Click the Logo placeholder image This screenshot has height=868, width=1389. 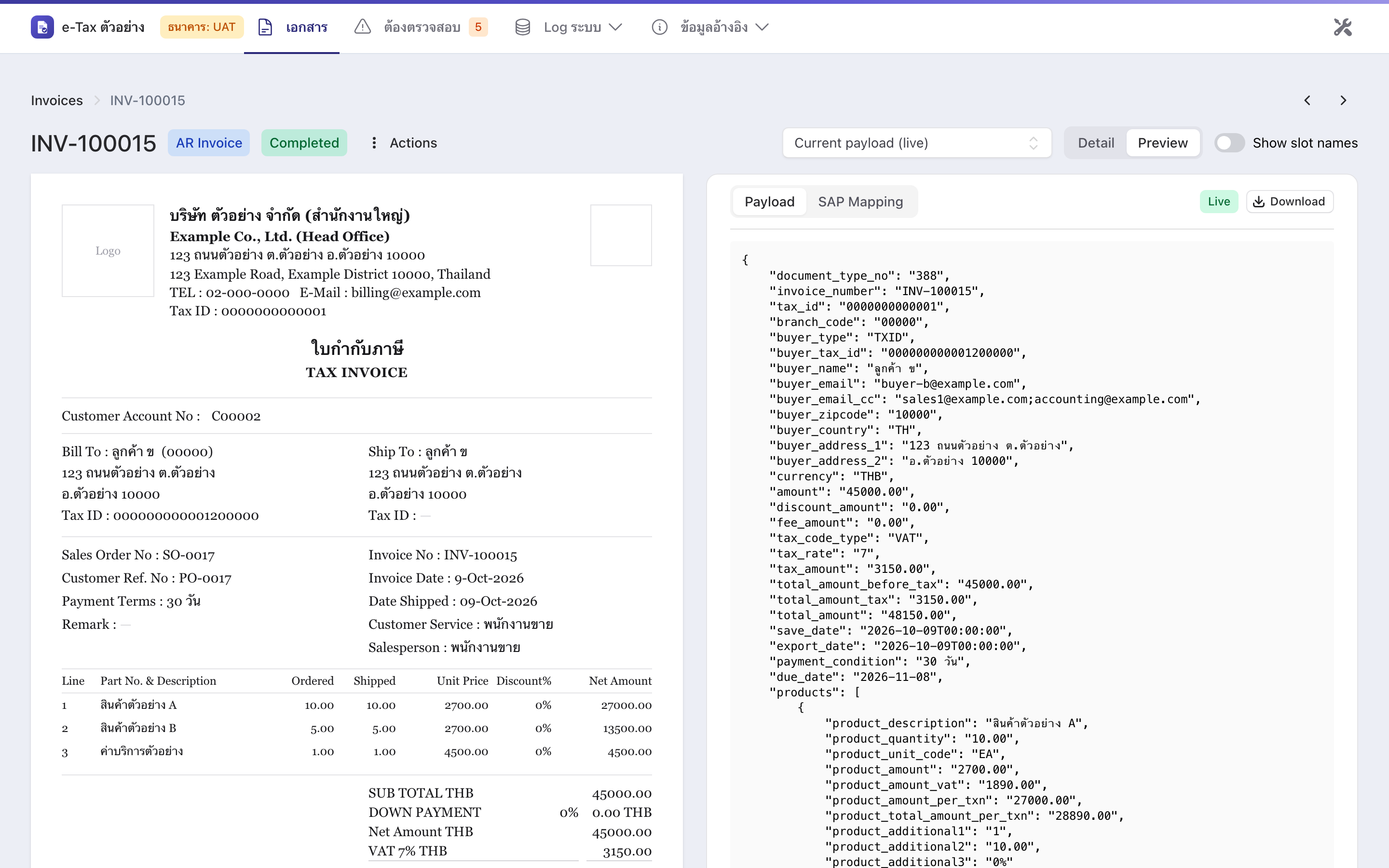click(x=108, y=251)
